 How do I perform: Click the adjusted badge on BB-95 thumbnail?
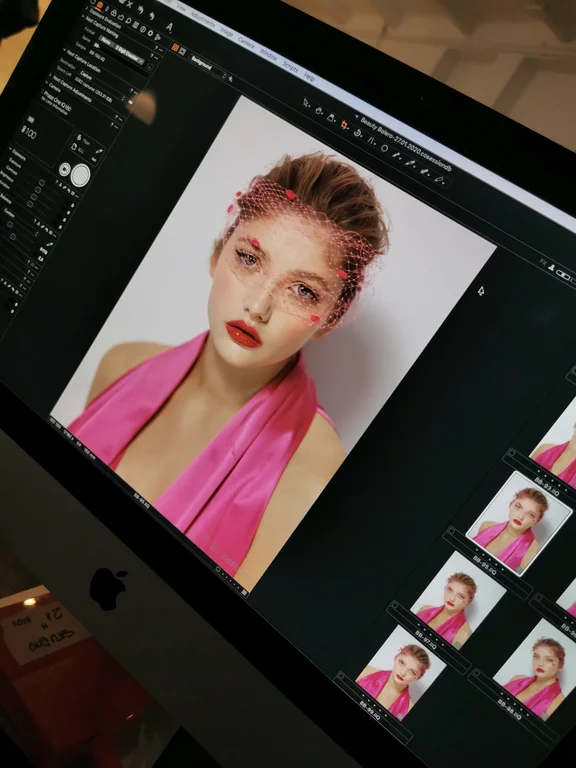tap(519, 570)
